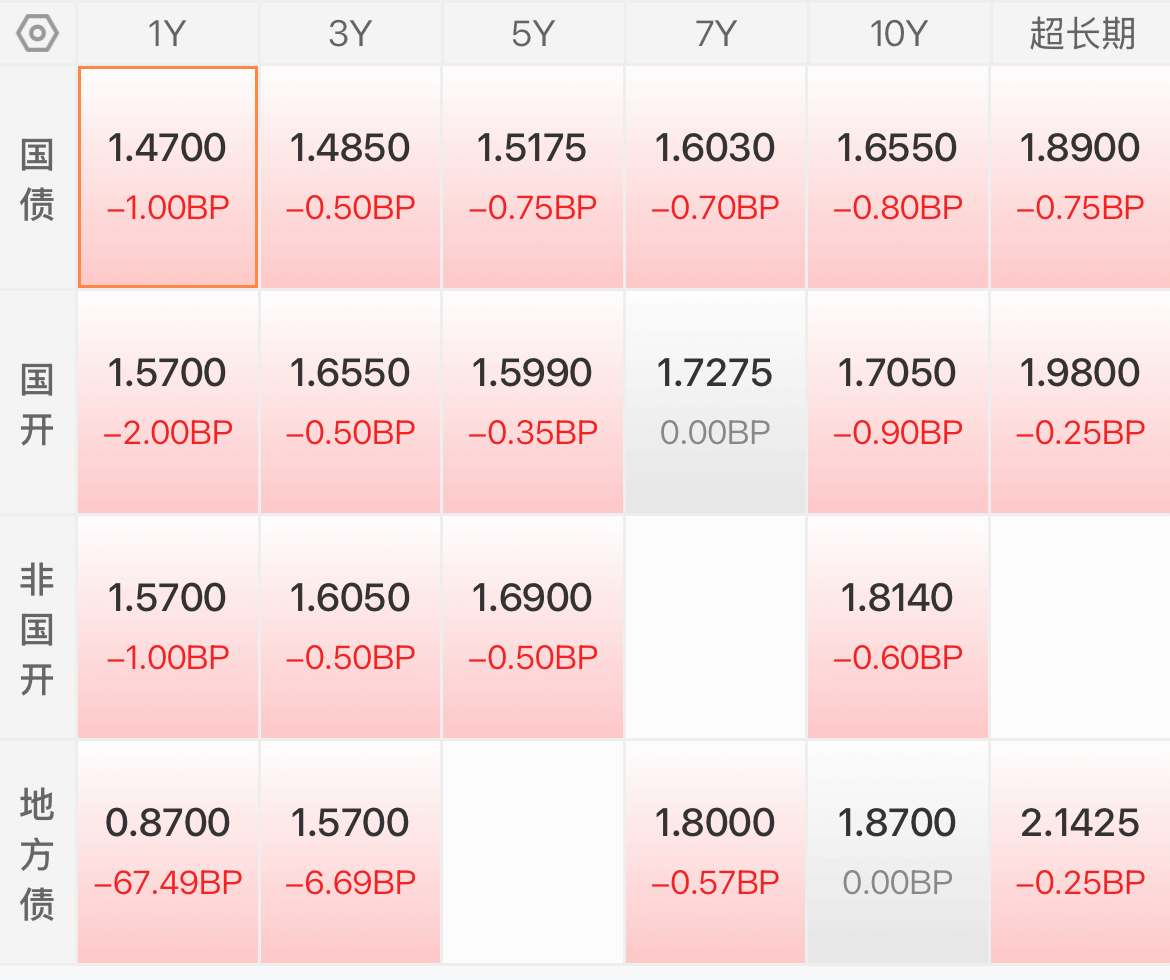
Task: Open 地方债 超长期 cell 2.1425
Action: [1081, 852]
